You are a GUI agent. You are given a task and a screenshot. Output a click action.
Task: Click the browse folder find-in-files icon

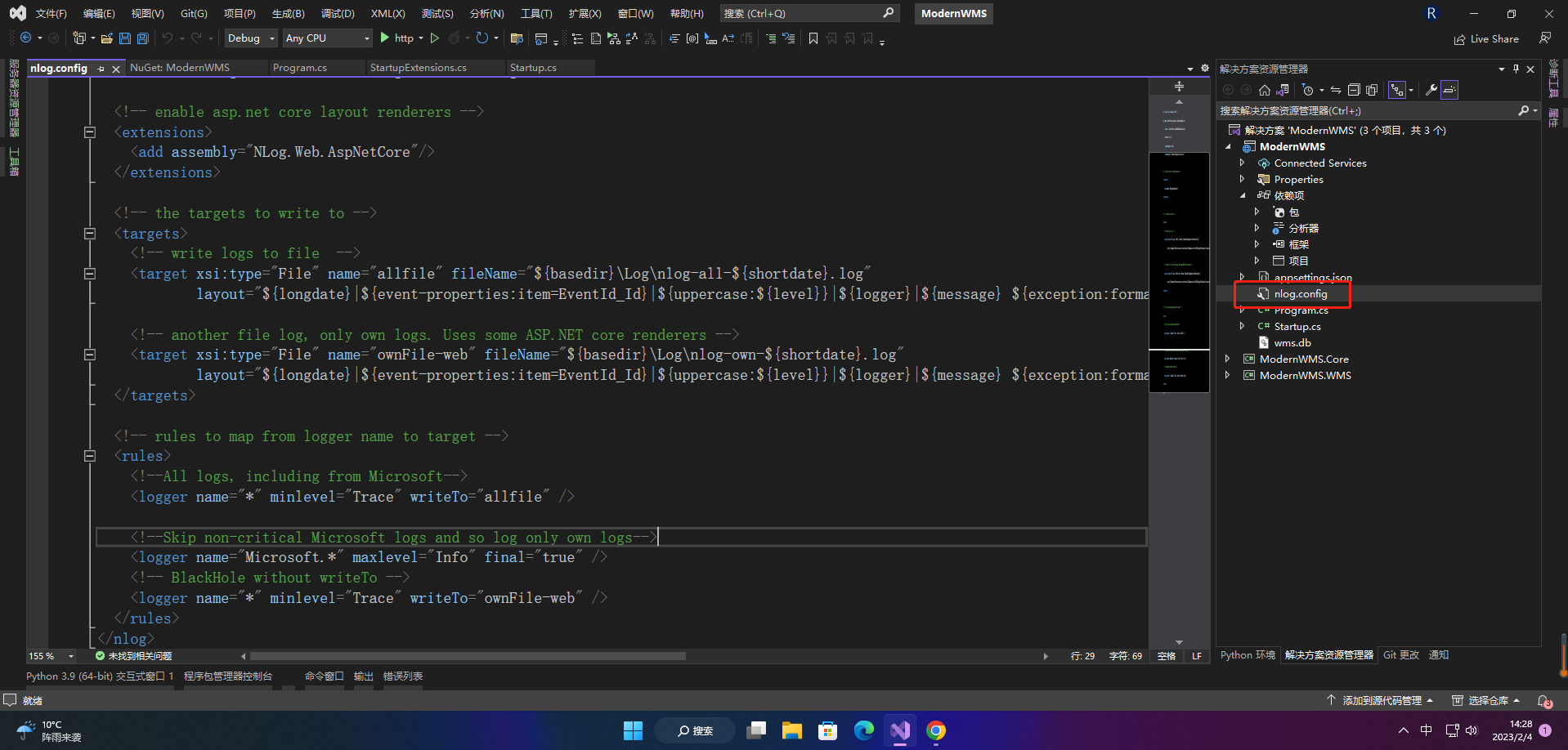tap(517, 38)
